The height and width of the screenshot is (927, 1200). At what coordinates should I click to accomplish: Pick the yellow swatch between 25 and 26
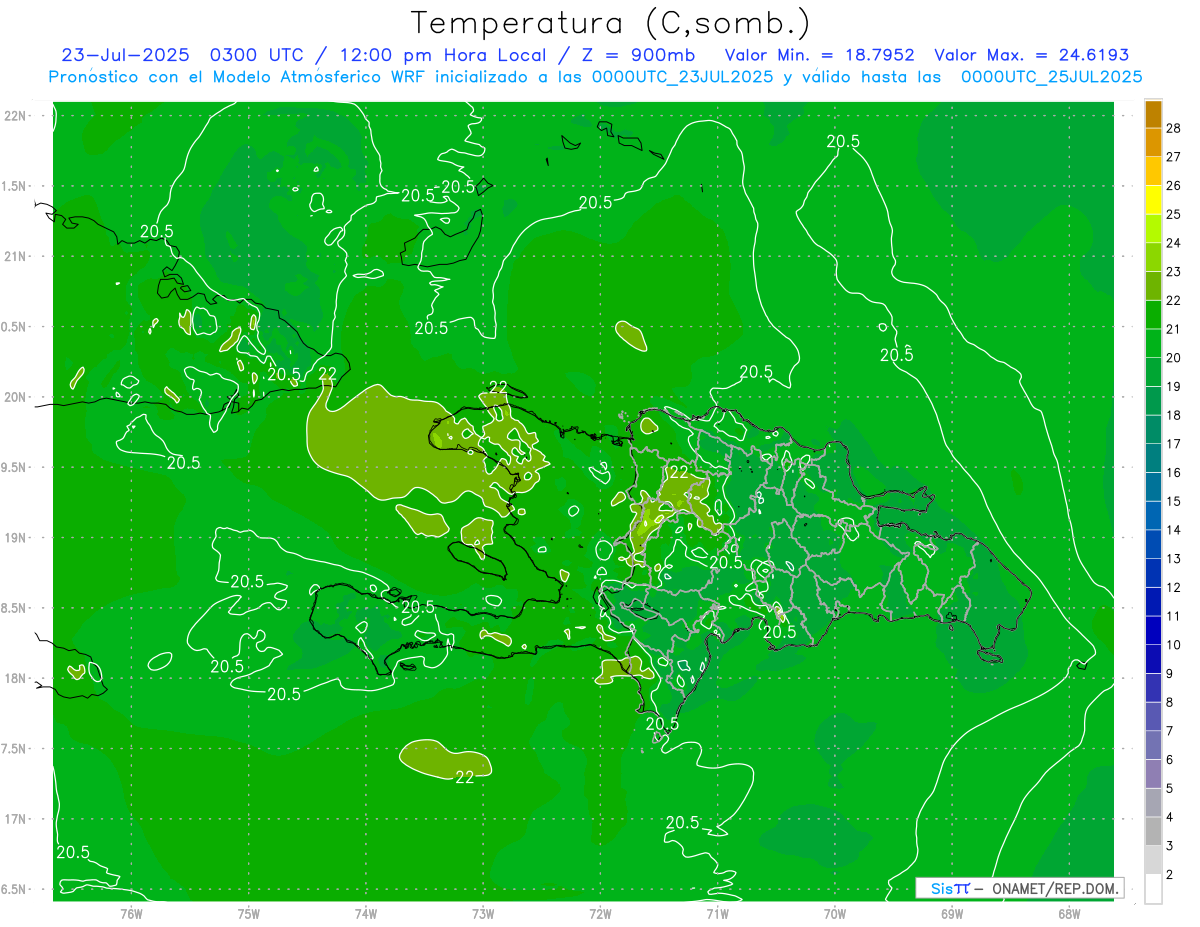click(1153, 200)
